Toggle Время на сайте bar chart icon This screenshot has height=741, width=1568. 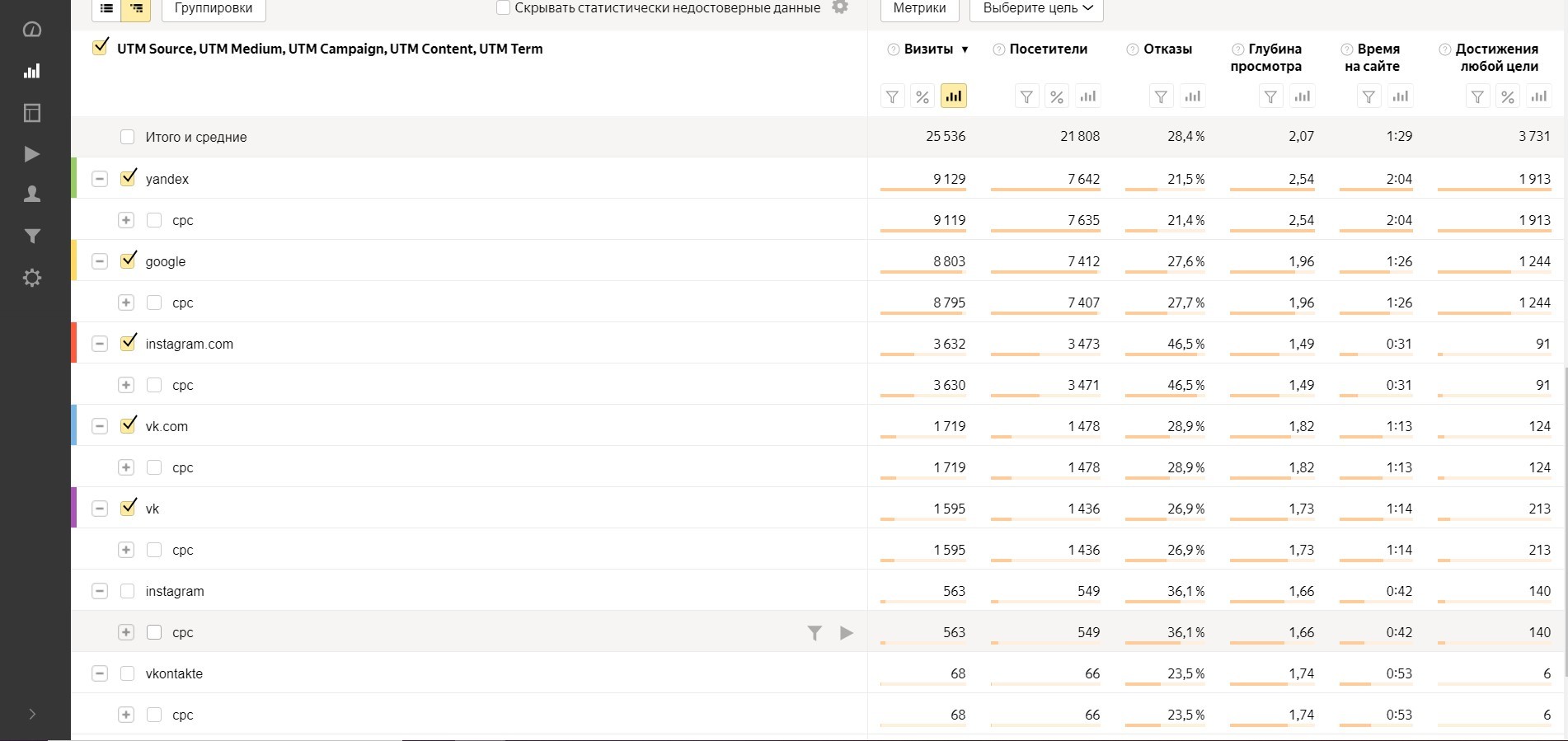(1401, 96)
